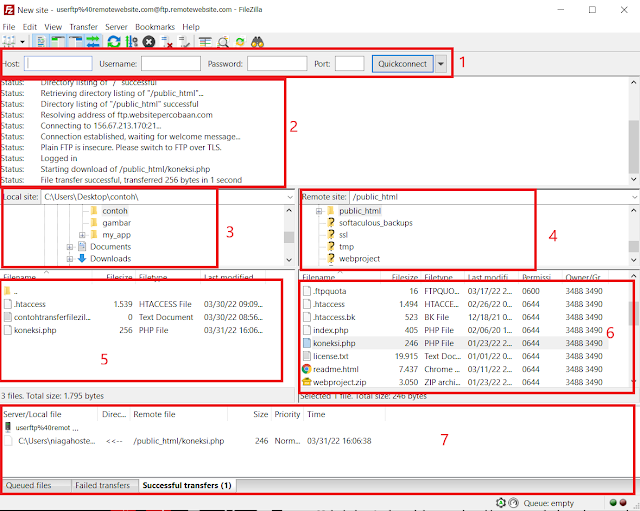The height and width of the screenshot is (511, 640).
Task: Select remote index.php file
Action: coord(330,330)
